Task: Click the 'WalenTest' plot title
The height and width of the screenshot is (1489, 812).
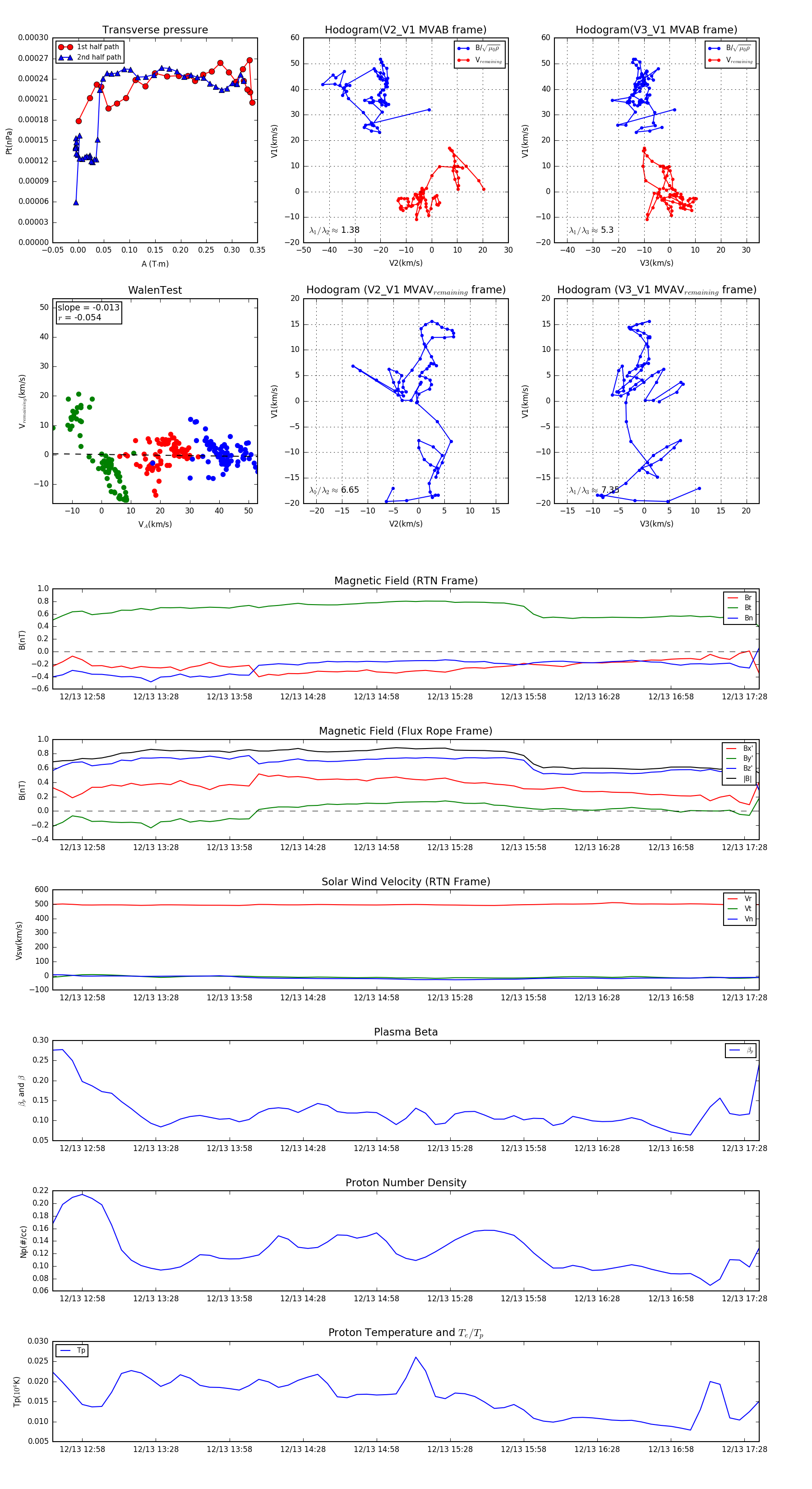Action: click(155, 290)
